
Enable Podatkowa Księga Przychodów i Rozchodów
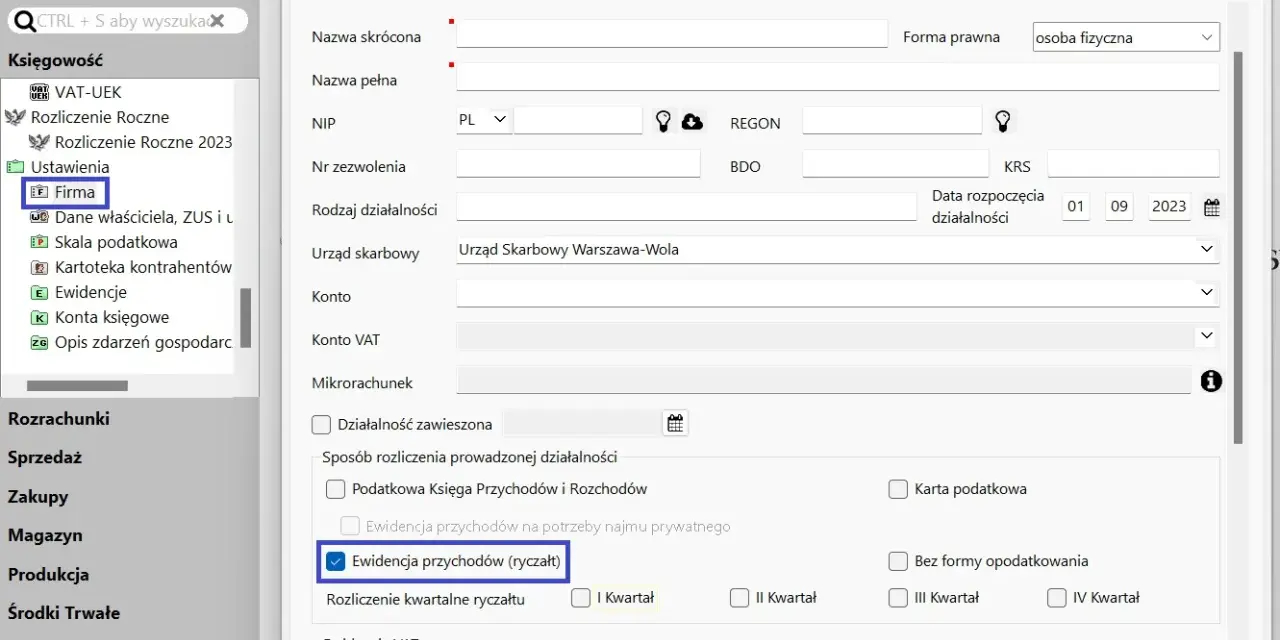[x=336, y=489]
